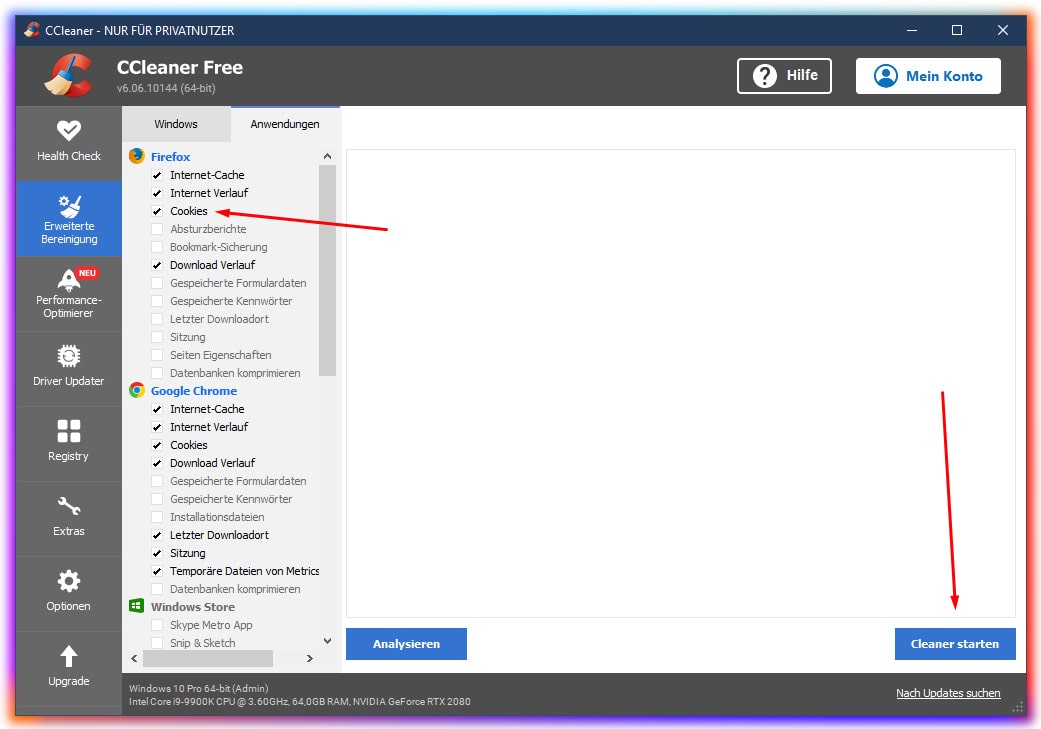Select the Google Chrome group heading
Image resolution: width=1041 pixels, height=729 pixels.
coord(194,391)
